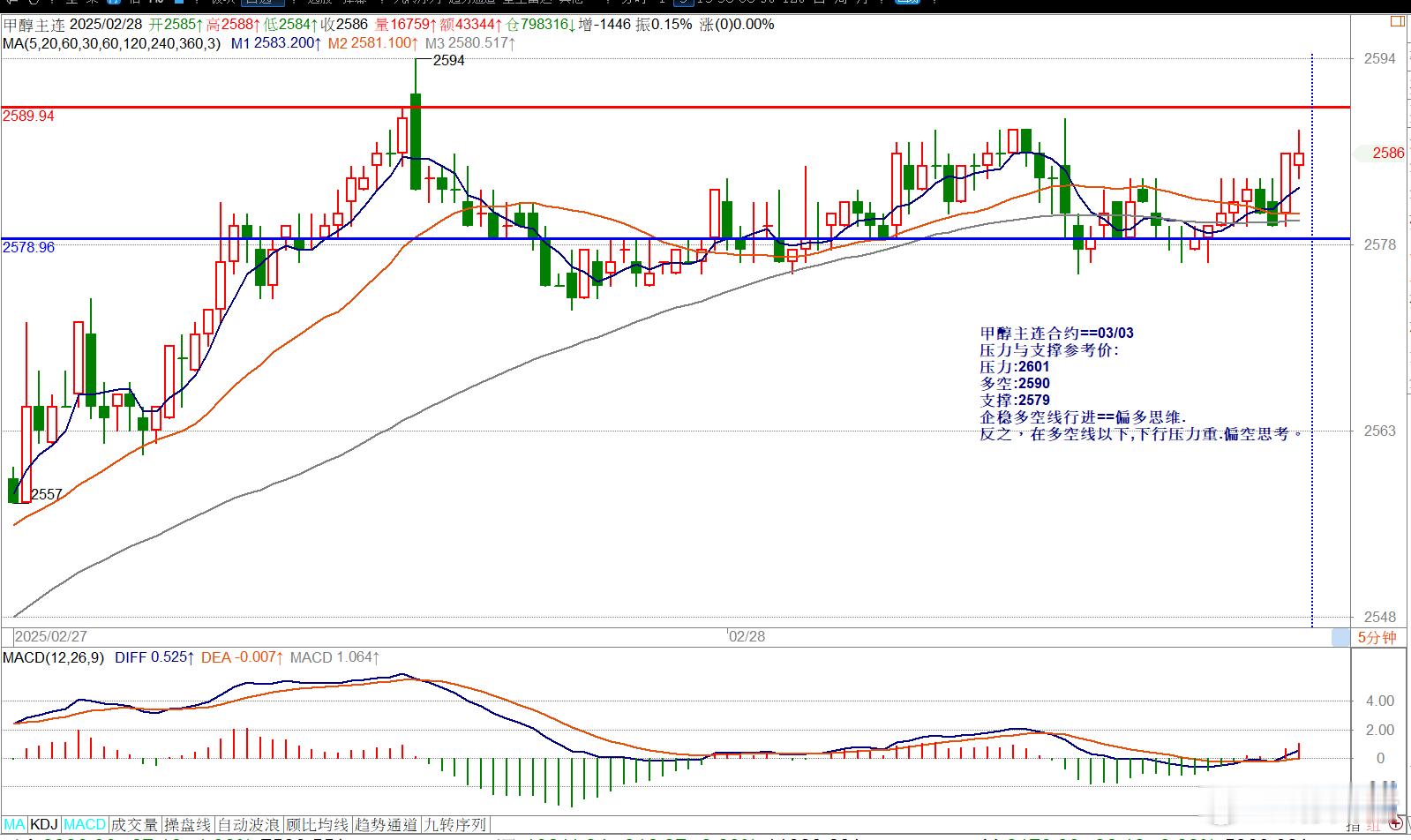Click the 02/28 date label on the time axis

coord(747,636)
